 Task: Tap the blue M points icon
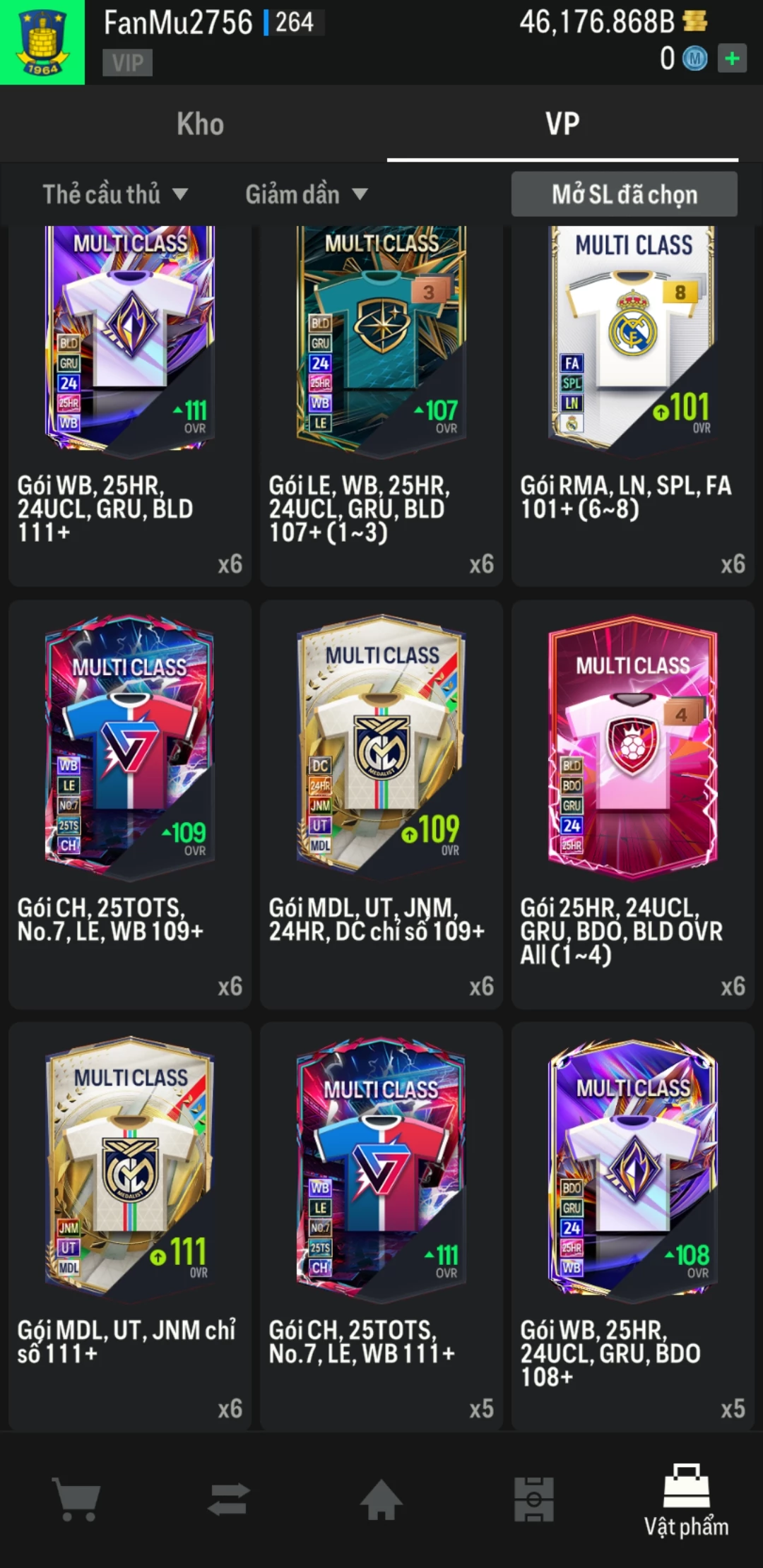694,59
